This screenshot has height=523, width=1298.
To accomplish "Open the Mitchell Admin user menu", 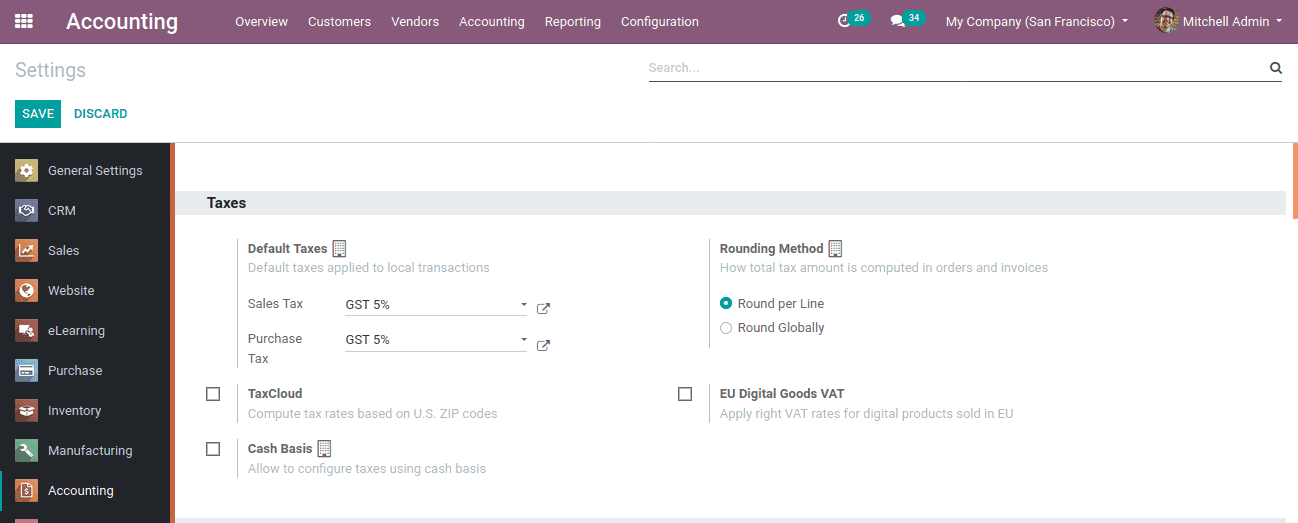I will coord(1218,21).
